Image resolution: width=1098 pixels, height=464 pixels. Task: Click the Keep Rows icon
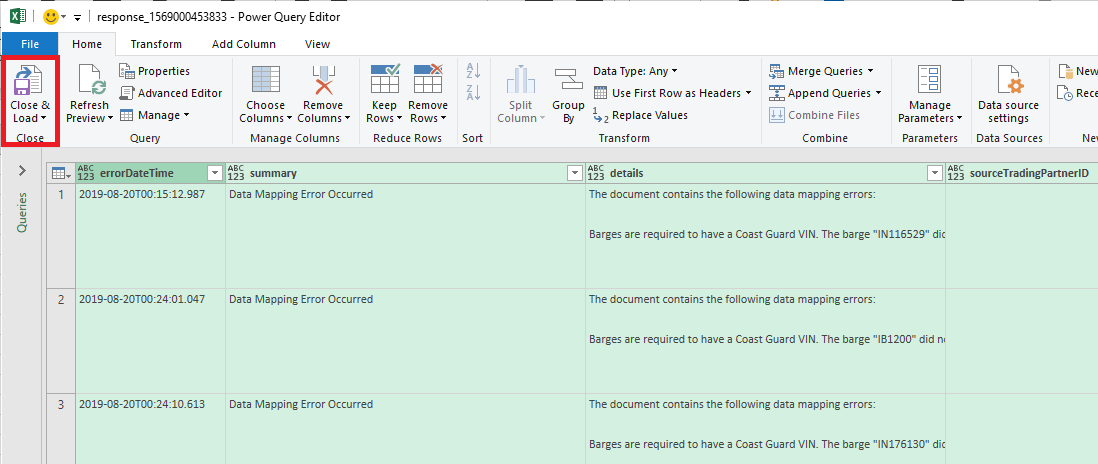[384, 78]
